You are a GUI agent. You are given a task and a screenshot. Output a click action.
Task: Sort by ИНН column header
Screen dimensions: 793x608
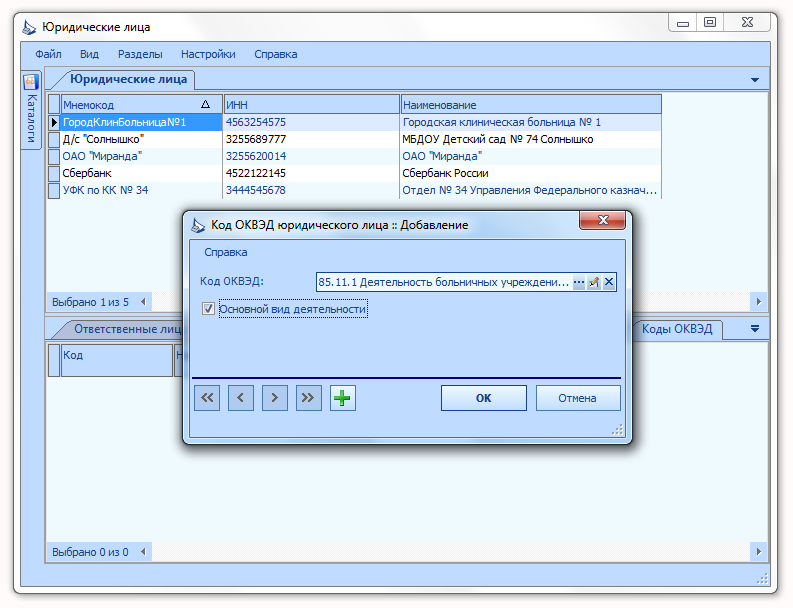click(x=311, y=104)
